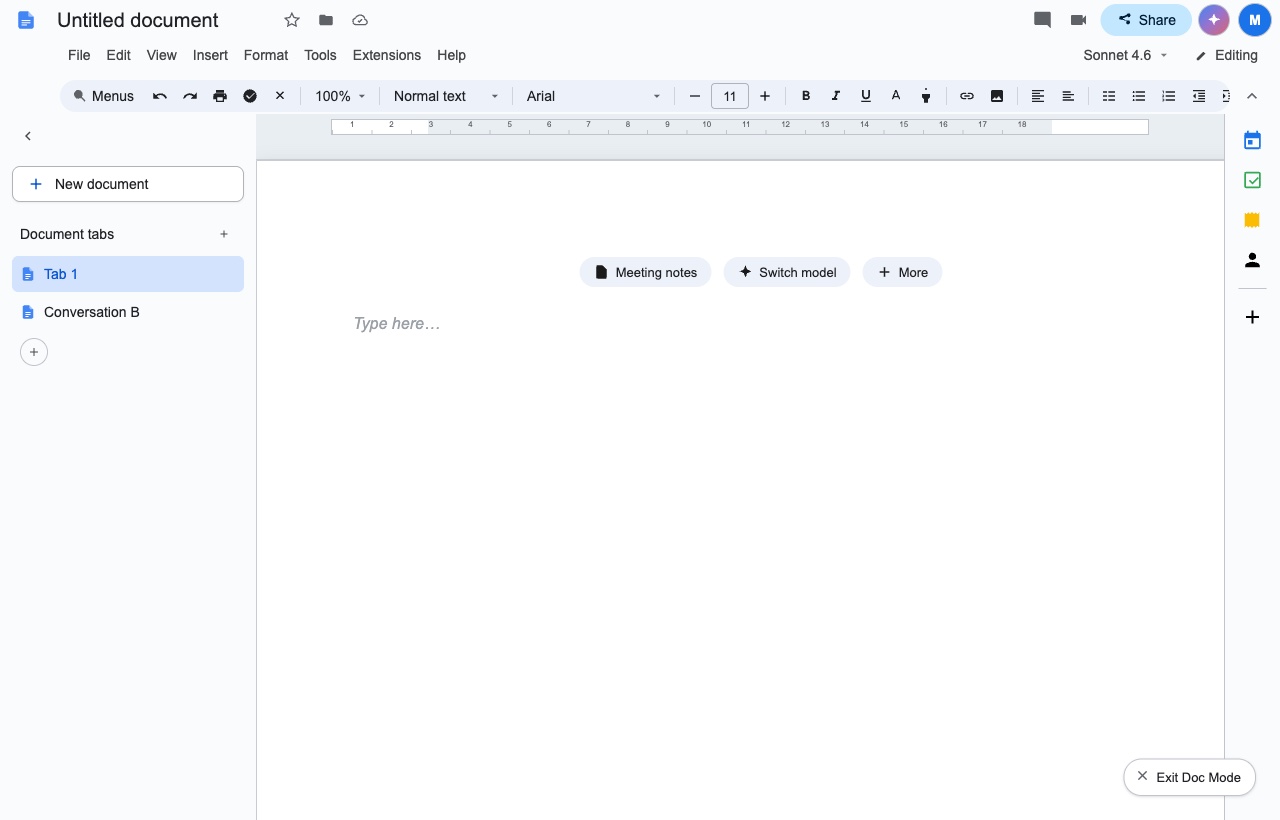This screenshot has height=820, width=1280.
Task: Click the font size field showing 11
Action: pyautogui.click(x=730, y=96)
